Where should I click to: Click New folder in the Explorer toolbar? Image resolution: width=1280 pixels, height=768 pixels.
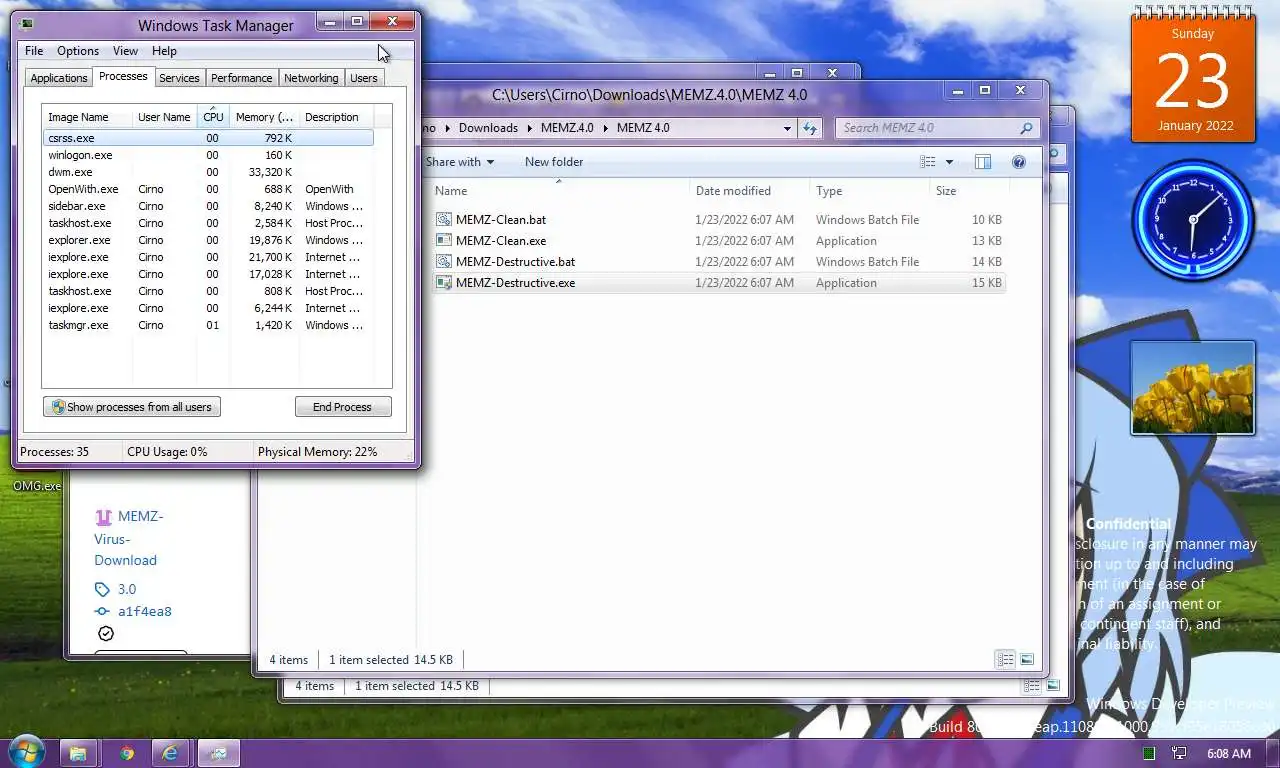point(554,162)
